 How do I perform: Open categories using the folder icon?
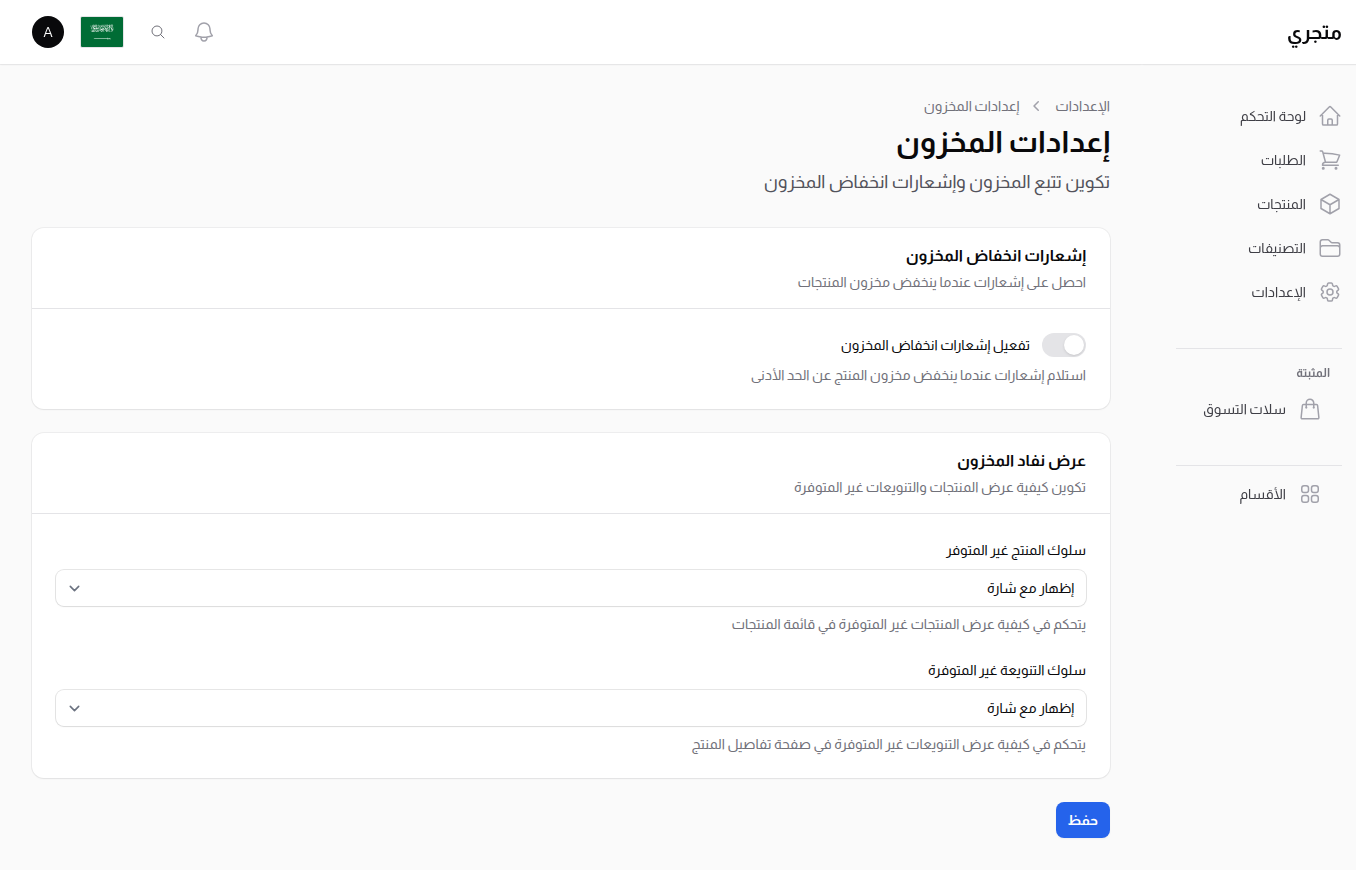[1330, 248]
